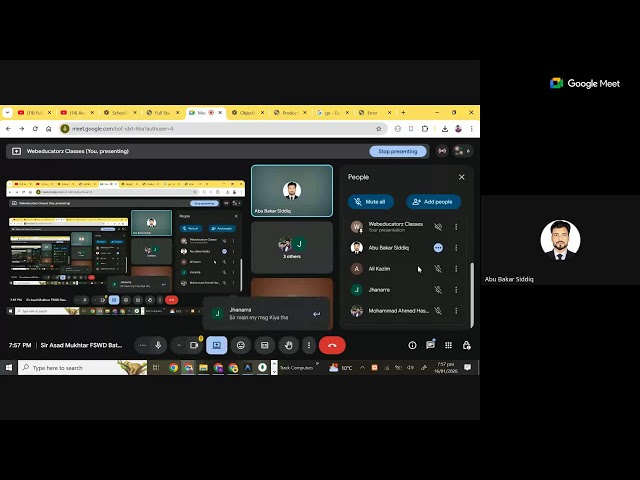Click the companion mode icon beside Stop presenting
Screen dimensions: 640x480
coord(442,151)
